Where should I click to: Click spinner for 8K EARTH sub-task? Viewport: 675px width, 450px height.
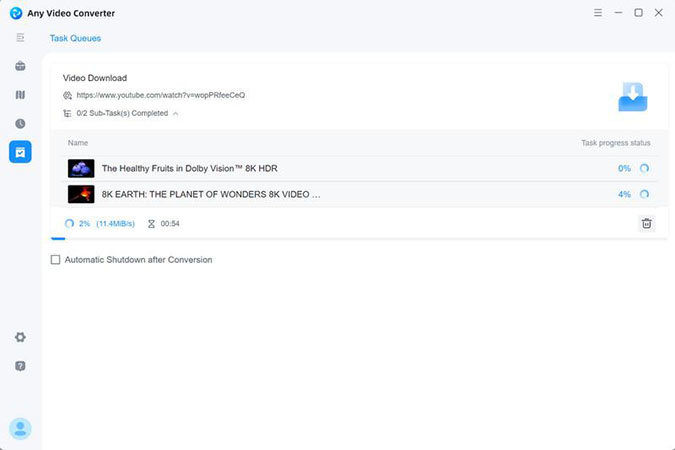click(644, 194)
